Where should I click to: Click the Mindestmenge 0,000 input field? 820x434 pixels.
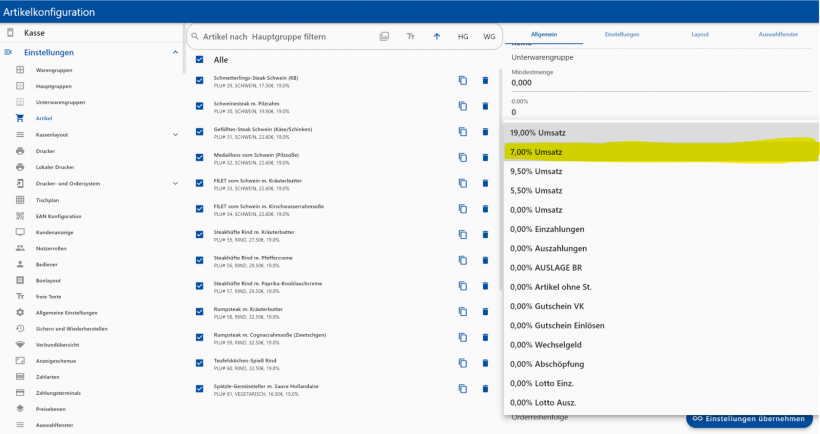[x=661, y=83]
